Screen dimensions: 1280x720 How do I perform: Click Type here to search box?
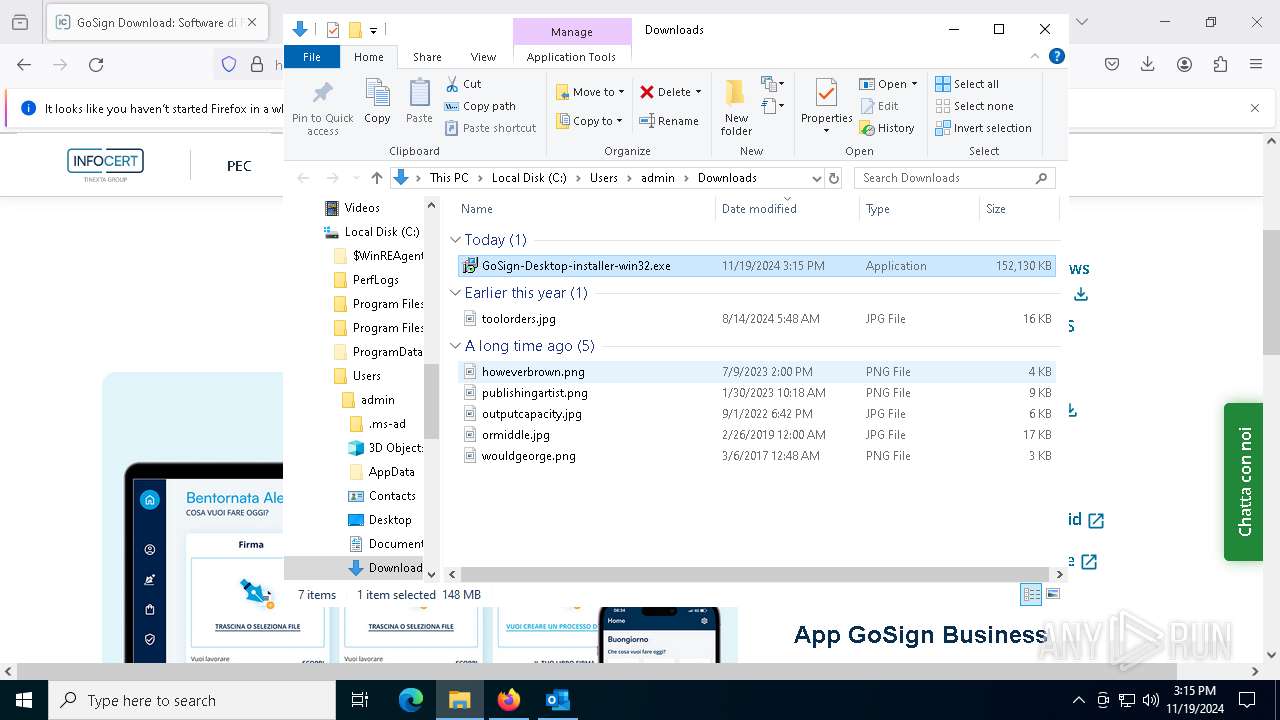coord(192,701)
